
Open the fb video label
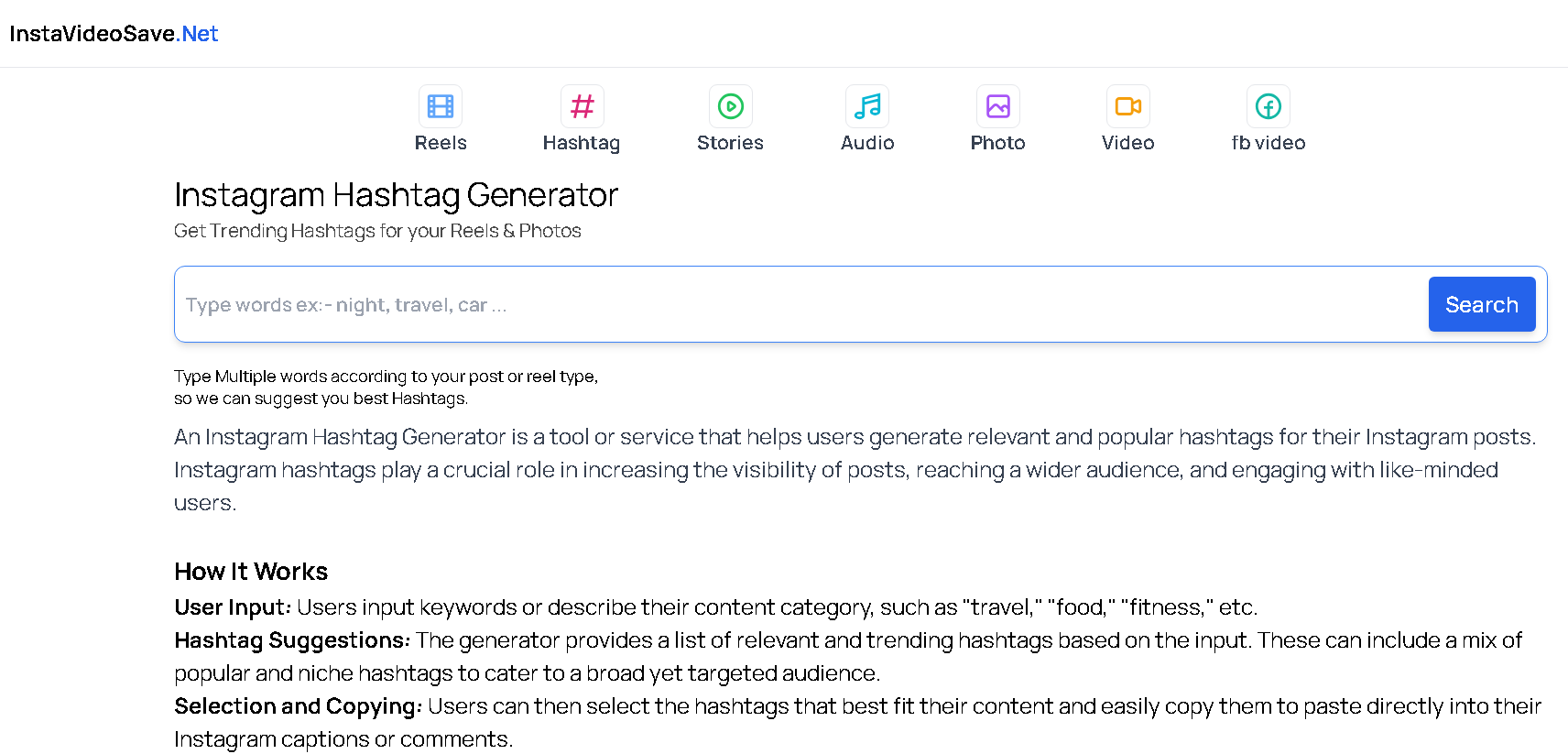coord(1269,143)
